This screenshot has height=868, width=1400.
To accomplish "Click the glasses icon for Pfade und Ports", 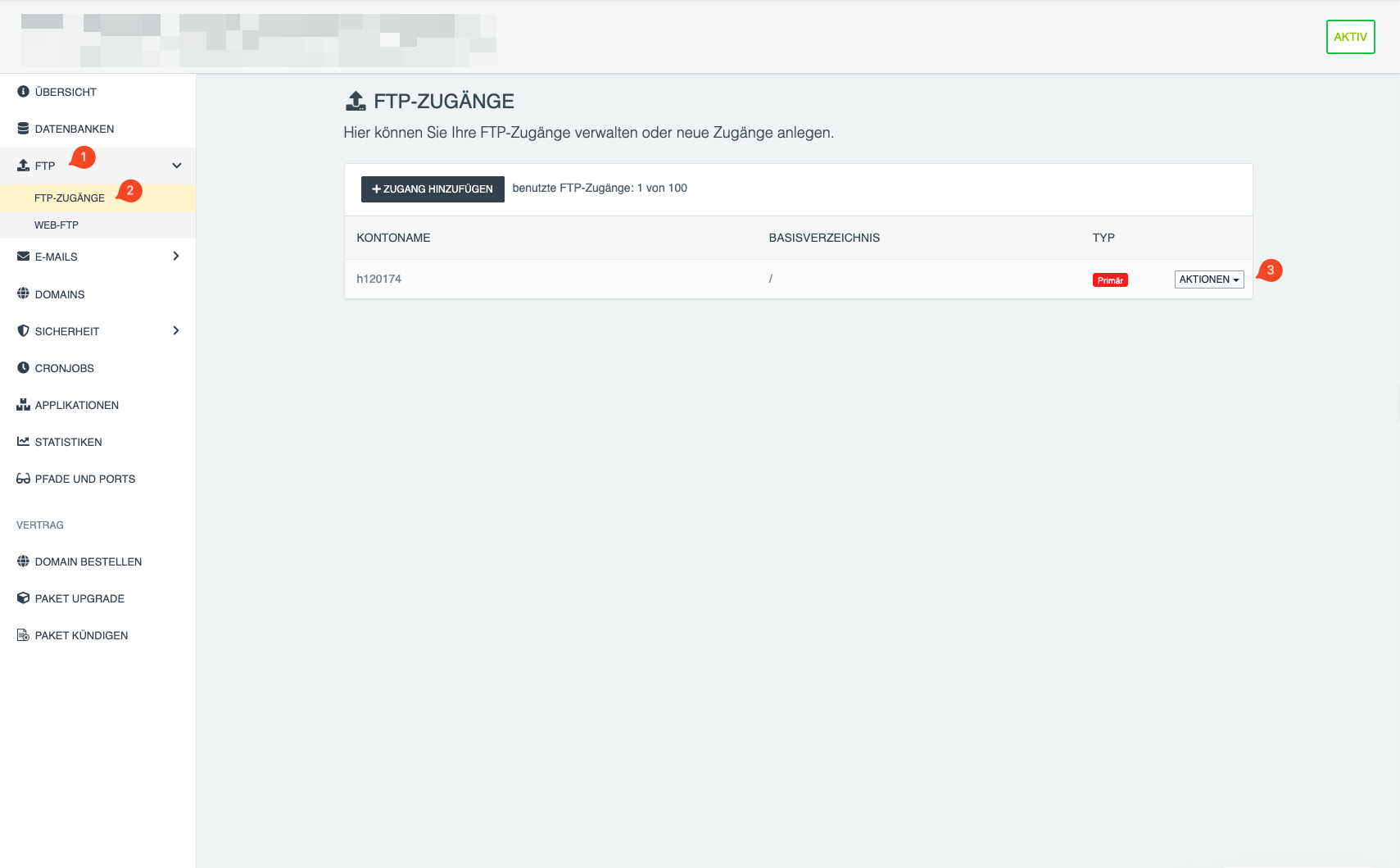I will [23, 479].
